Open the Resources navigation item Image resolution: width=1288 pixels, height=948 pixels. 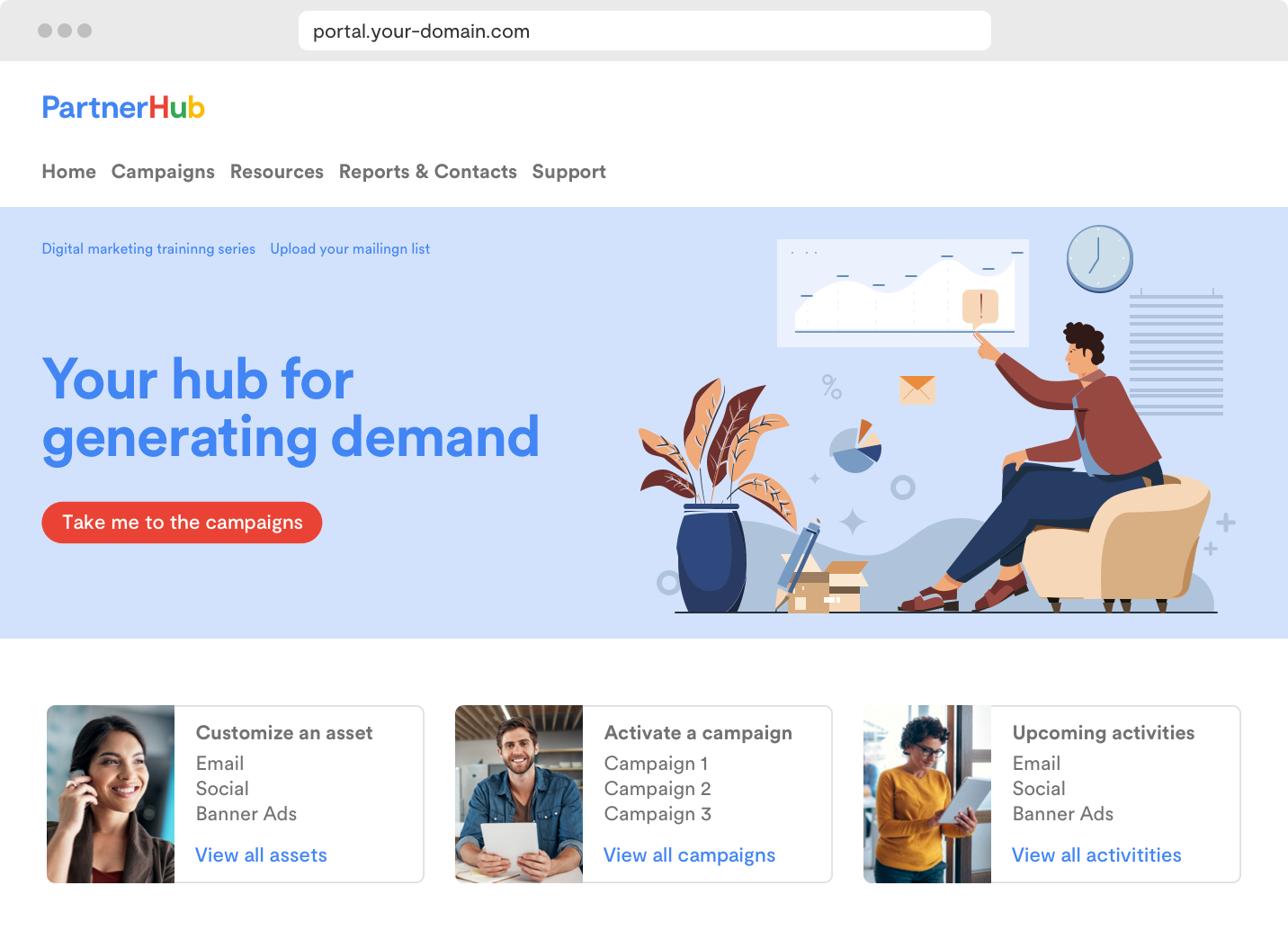(277, 172)
